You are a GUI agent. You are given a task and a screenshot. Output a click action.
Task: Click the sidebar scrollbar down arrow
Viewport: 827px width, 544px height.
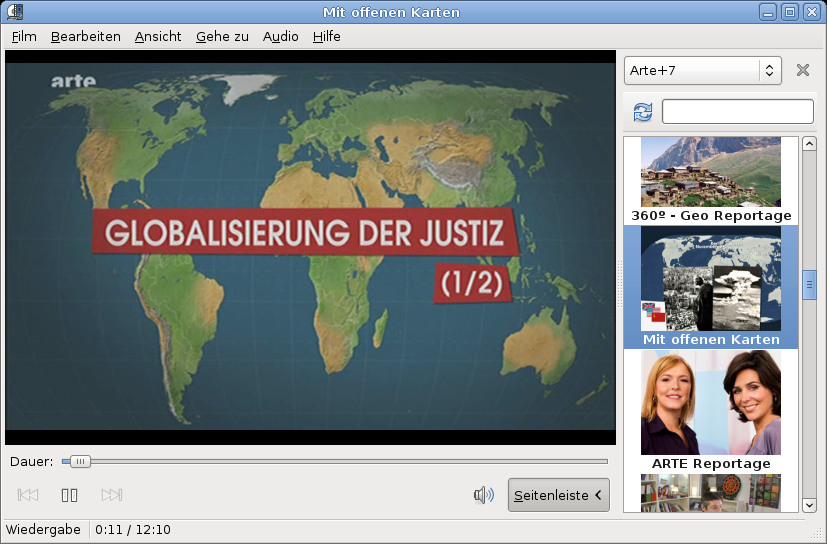[809, 505]
